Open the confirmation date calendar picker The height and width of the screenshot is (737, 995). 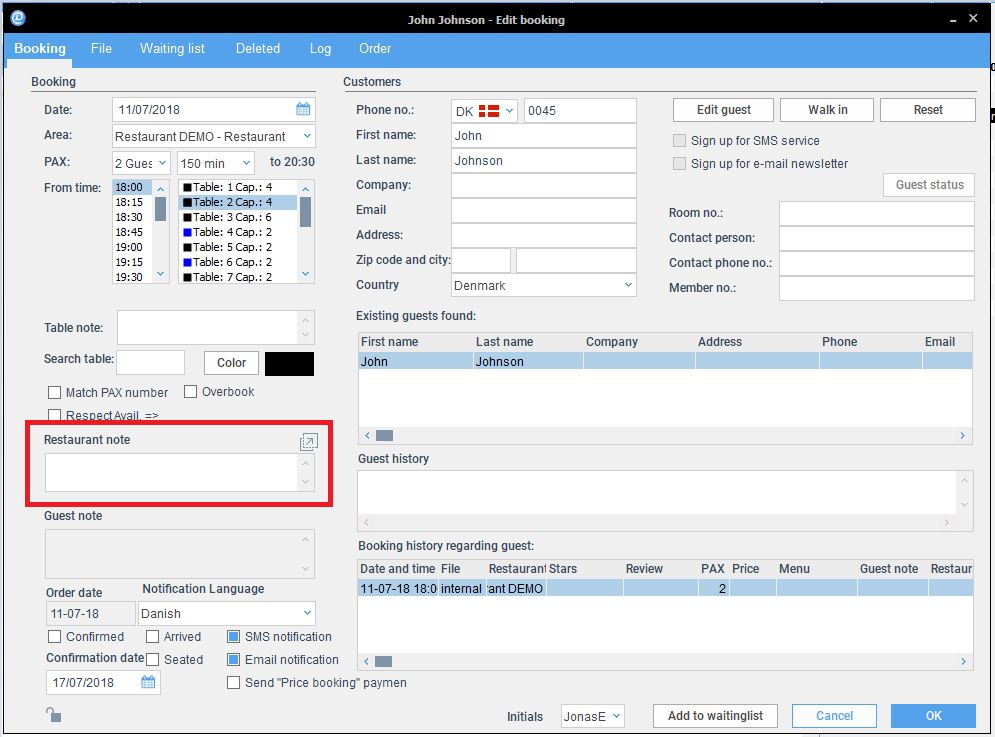point(148,682)
